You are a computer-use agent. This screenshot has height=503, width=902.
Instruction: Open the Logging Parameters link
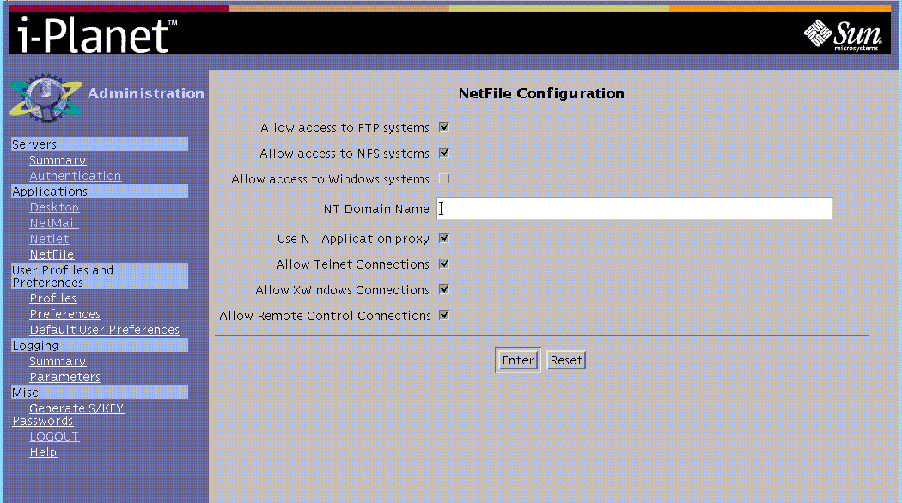click(65, 376)
